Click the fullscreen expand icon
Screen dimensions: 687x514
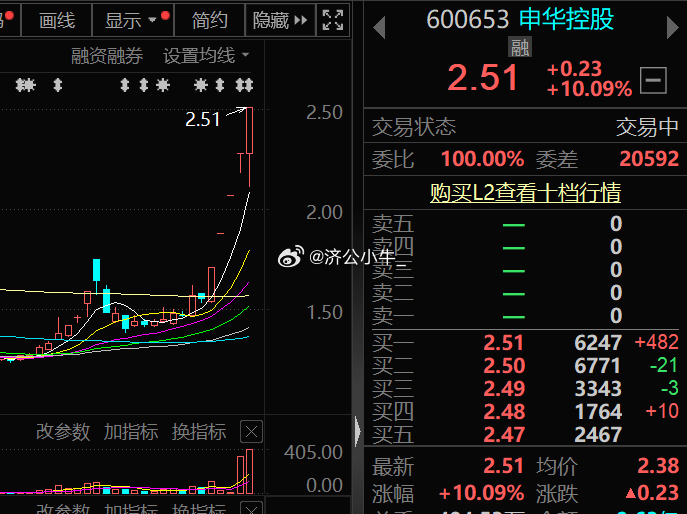(x=334, y=20)
